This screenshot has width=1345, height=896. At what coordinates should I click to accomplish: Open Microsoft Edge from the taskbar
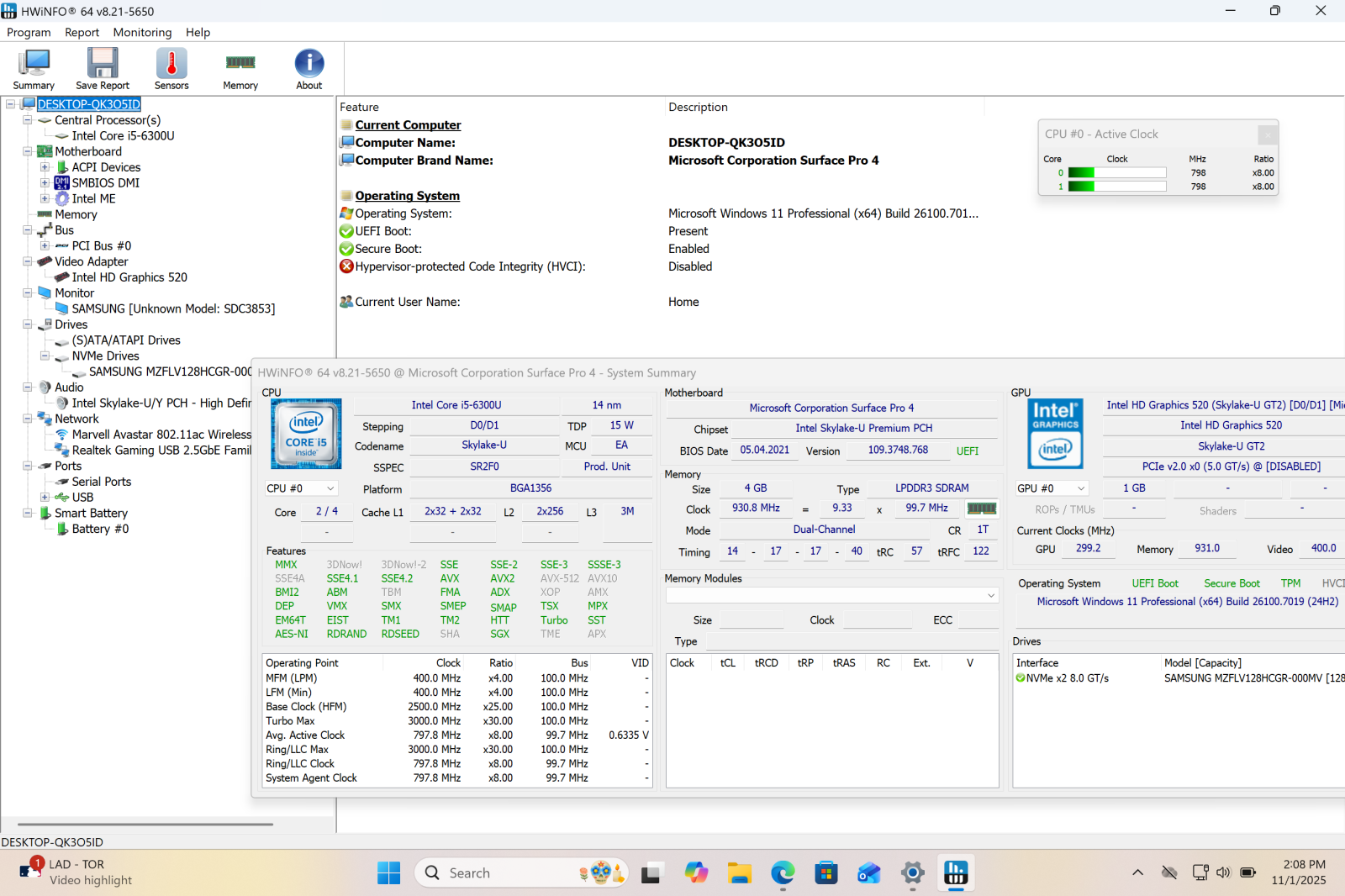(x=783, y=873)
